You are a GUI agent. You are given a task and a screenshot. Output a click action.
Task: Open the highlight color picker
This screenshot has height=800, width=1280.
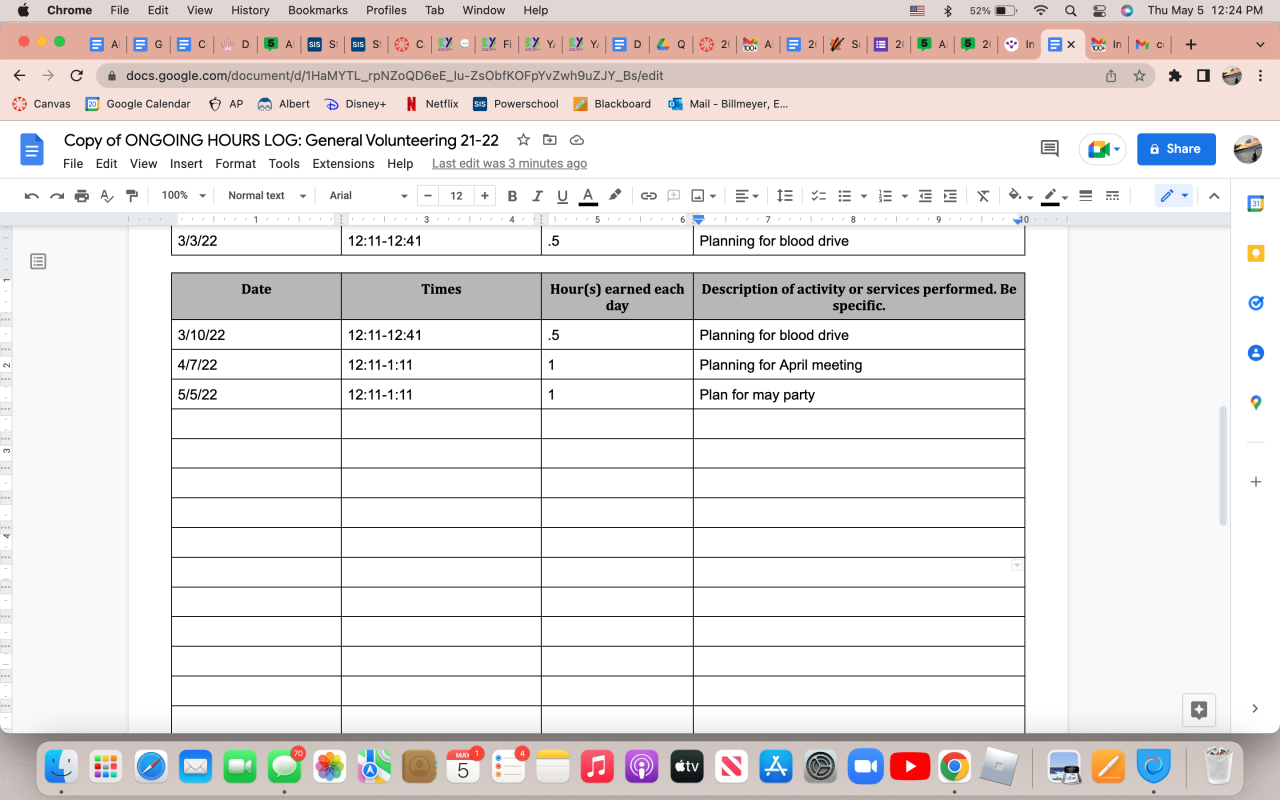point(615,196)
